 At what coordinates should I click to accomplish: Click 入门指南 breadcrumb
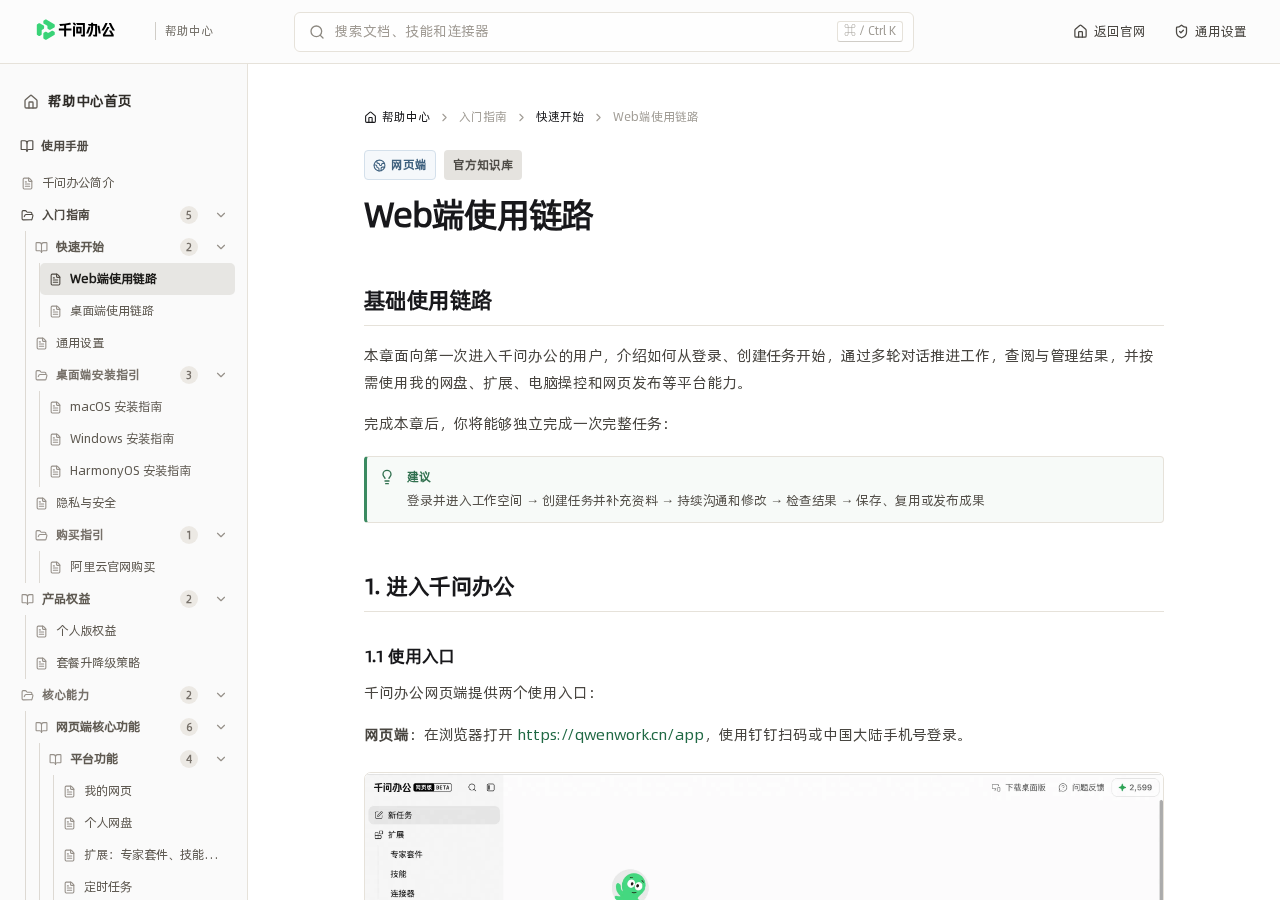[x=483, y=117]
